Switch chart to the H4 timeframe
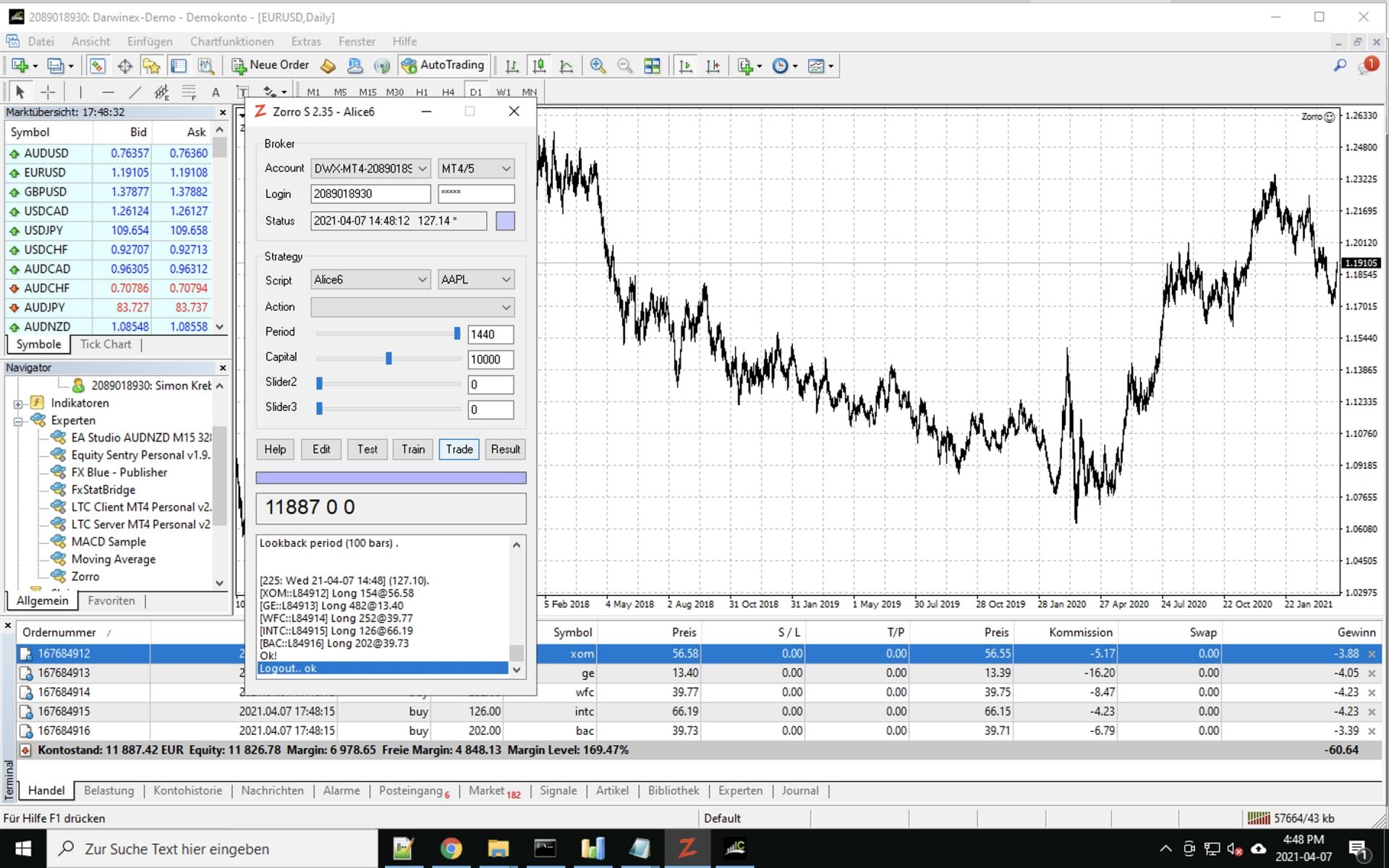Image resolution: width=1389 pixels, height=868 pixels. pyautogui.click(x=448, y=92)
